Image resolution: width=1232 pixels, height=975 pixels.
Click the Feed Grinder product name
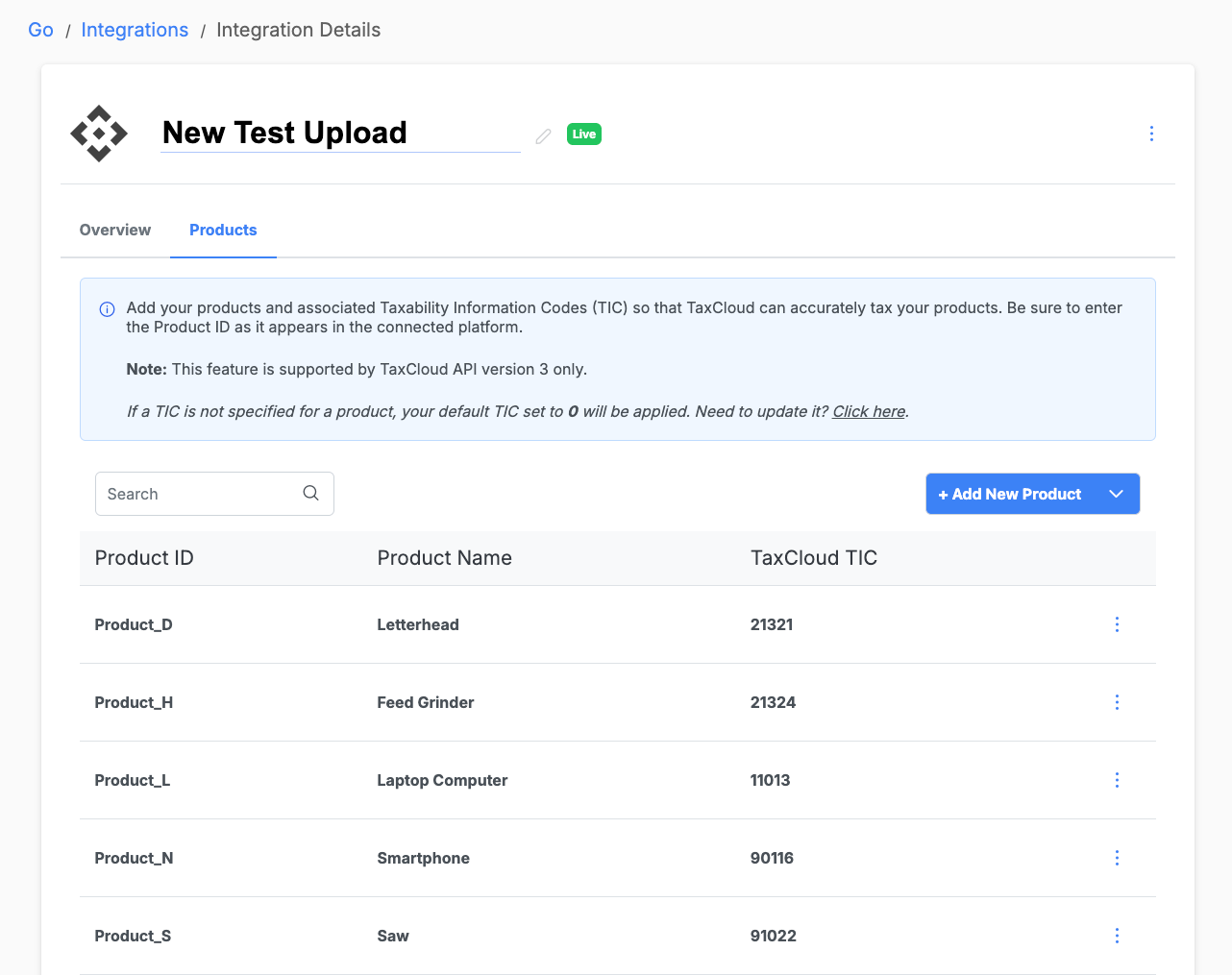426,702
